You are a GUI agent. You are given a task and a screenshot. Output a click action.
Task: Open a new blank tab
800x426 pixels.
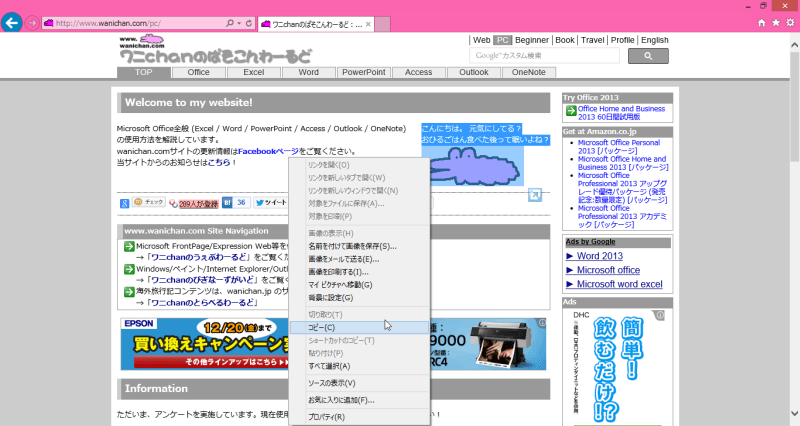(x=383, y=24)
